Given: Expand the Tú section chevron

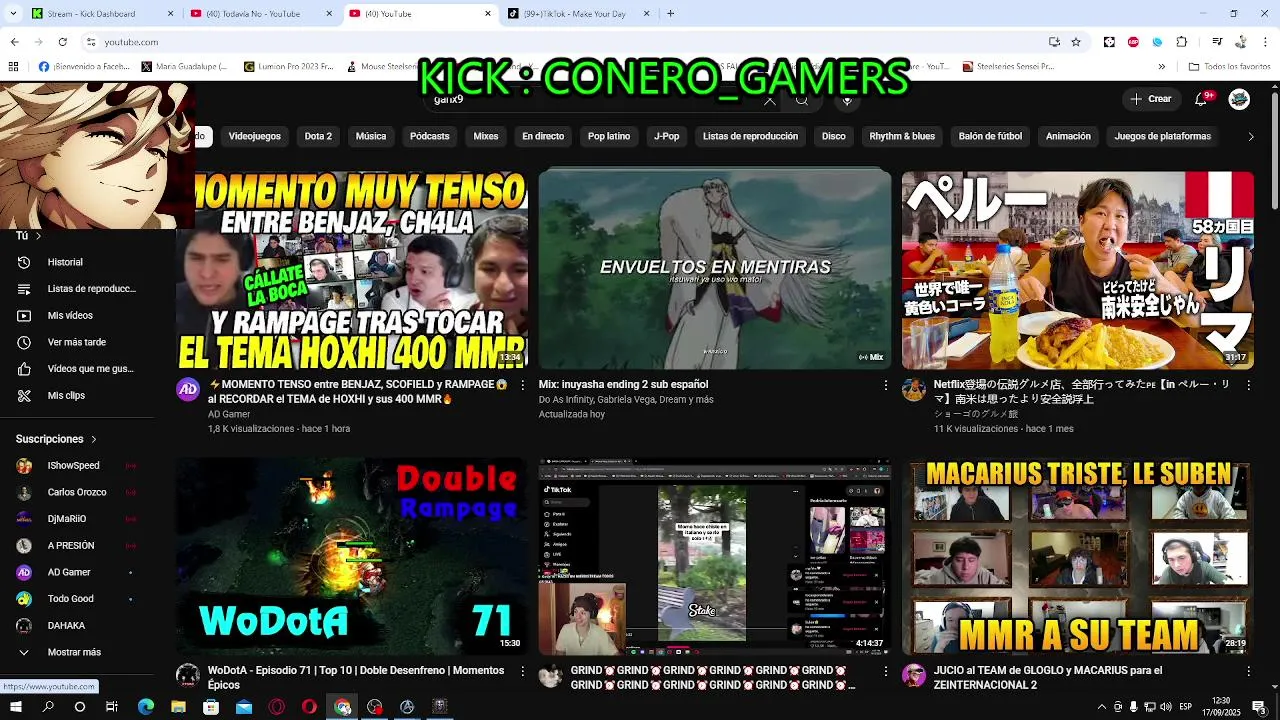Looking at the screenshot, I should [x=38, y=236].
